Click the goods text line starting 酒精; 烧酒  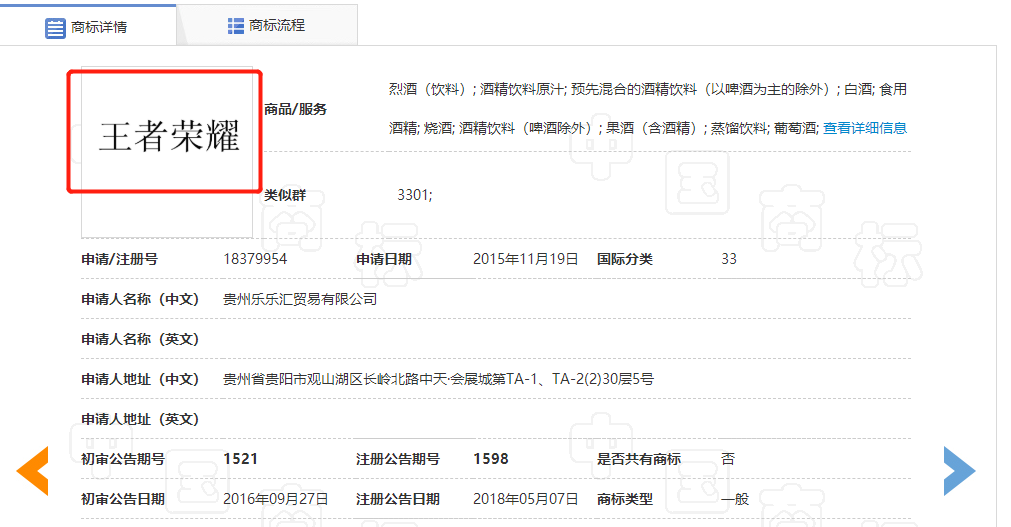point(604,128)
